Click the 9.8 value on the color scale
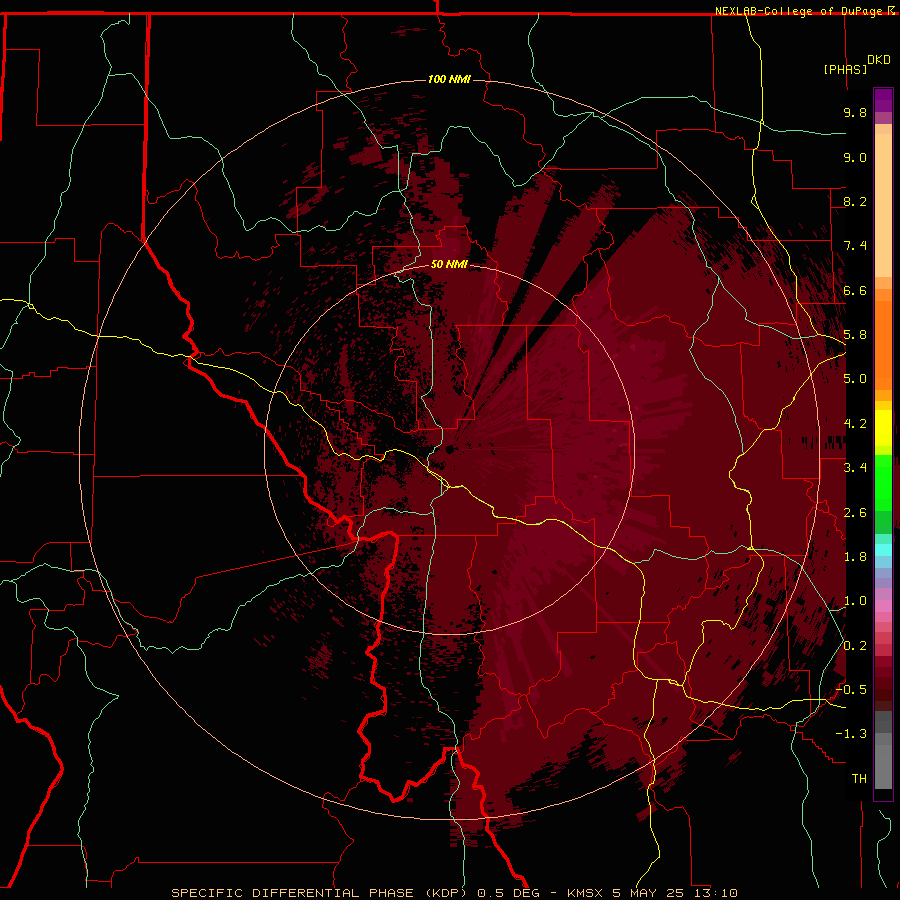The image size is (900, 900). click(x=855, y=112)
